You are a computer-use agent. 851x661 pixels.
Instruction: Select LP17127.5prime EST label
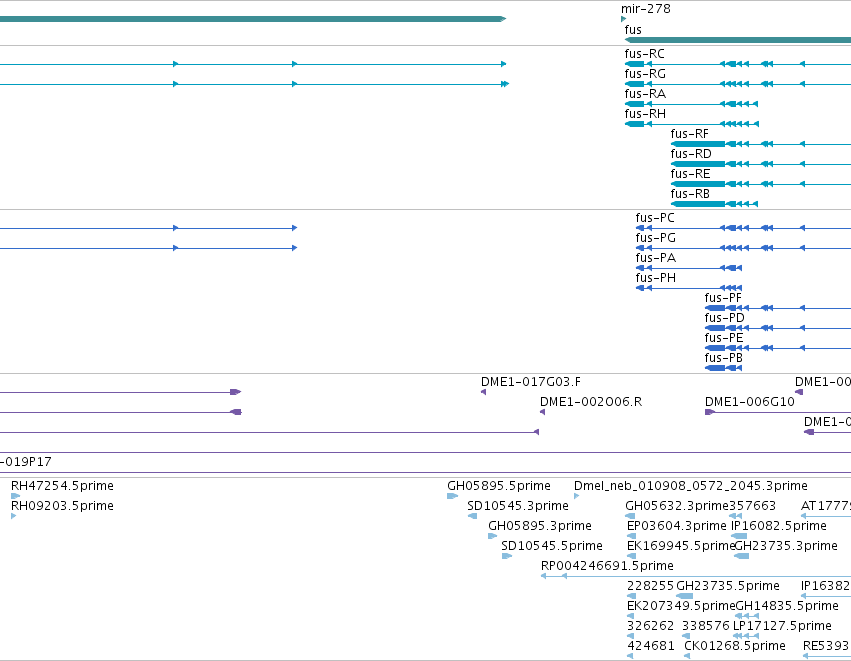point(782,626)
